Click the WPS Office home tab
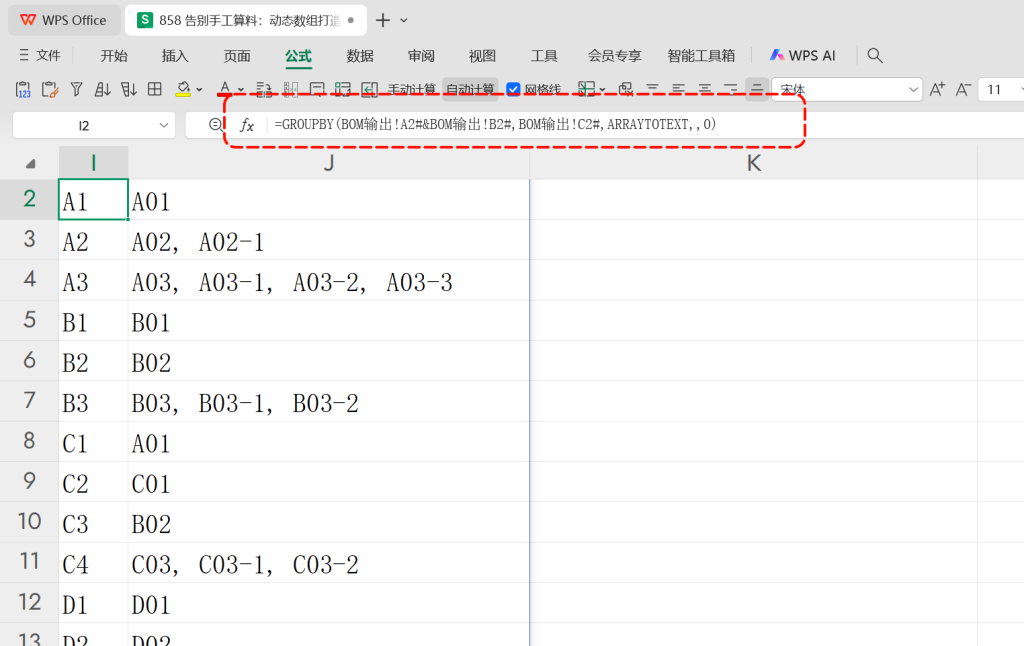The image size is (1024, 646). [x=64, y=20]
